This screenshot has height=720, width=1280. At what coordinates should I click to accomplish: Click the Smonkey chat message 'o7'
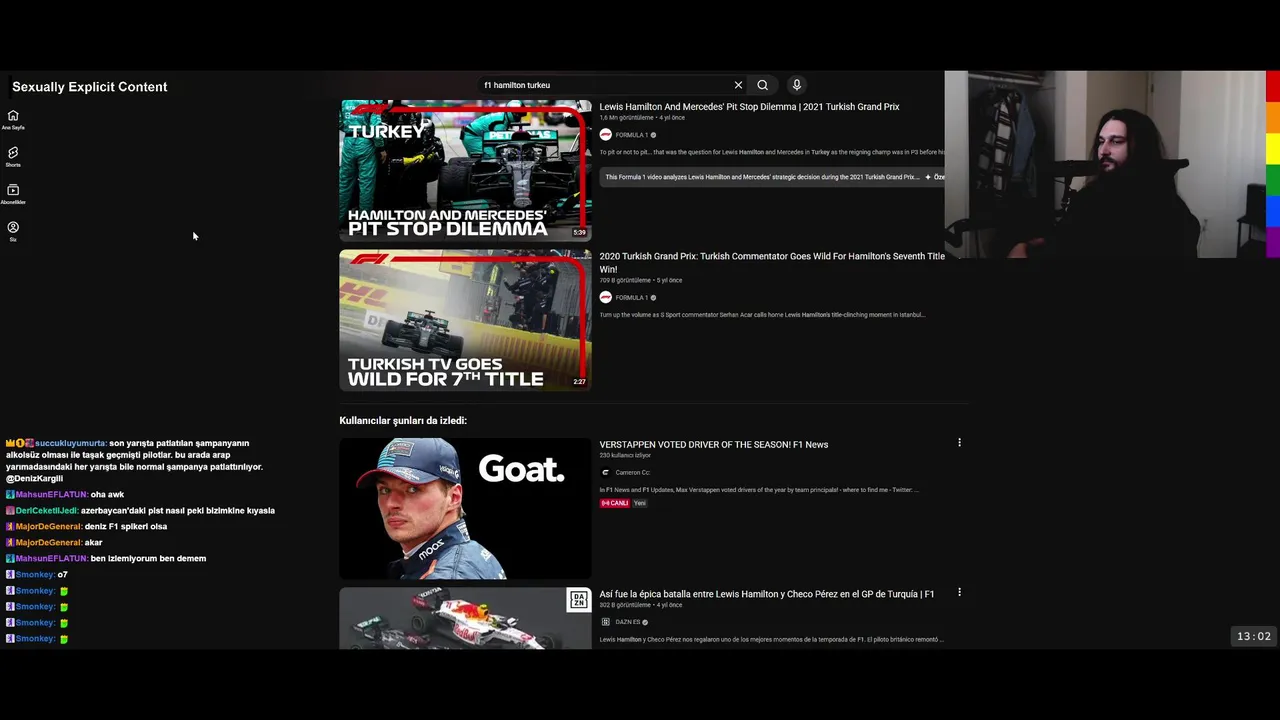[x=62, y=574]
